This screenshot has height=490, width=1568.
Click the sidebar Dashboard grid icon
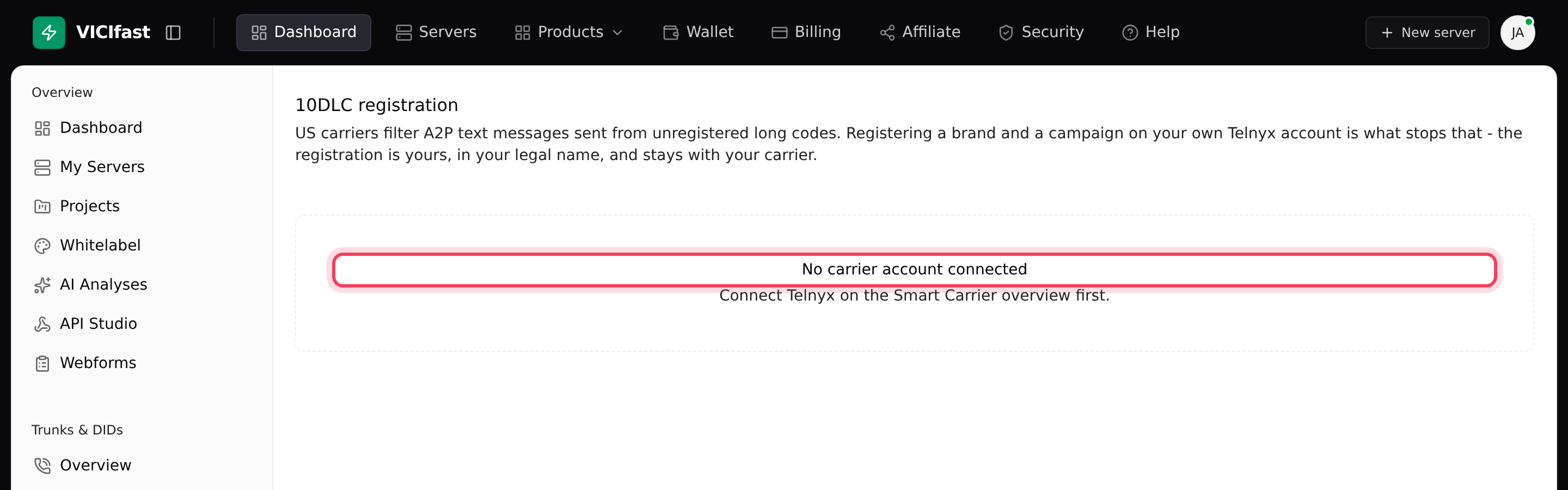[x=42, y=128]
